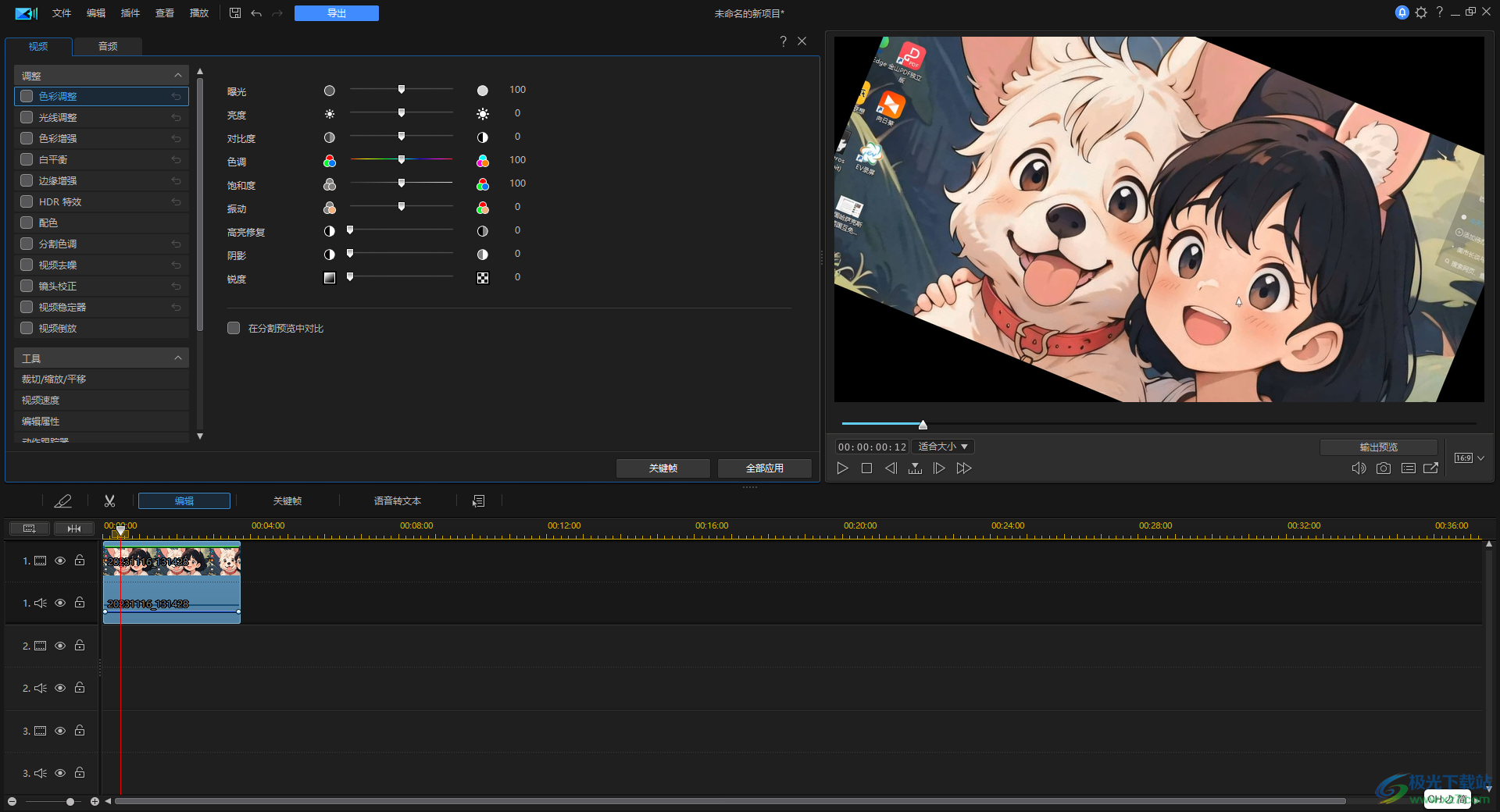Toggle lock on audio track 2
1500x812 pixels.
[x=80, y=688]
